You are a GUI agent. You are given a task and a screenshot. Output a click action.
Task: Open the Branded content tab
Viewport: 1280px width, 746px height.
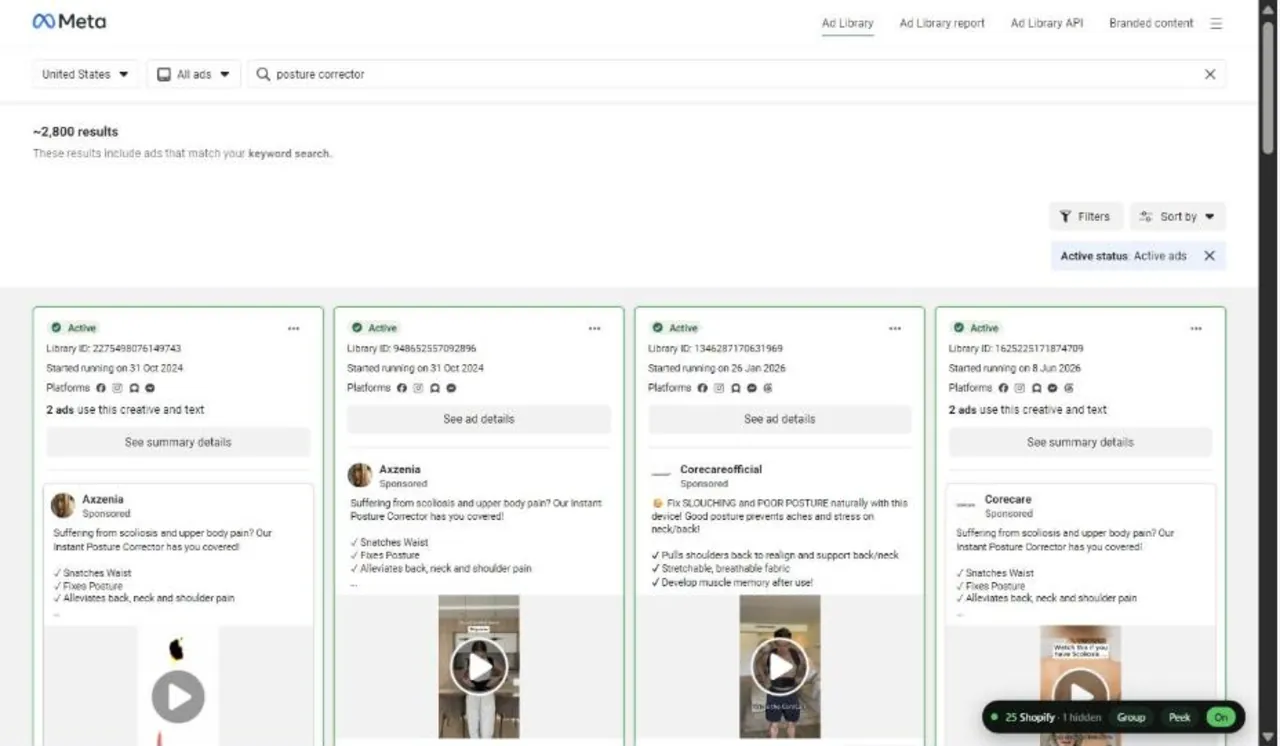(x=1151, y=23)
